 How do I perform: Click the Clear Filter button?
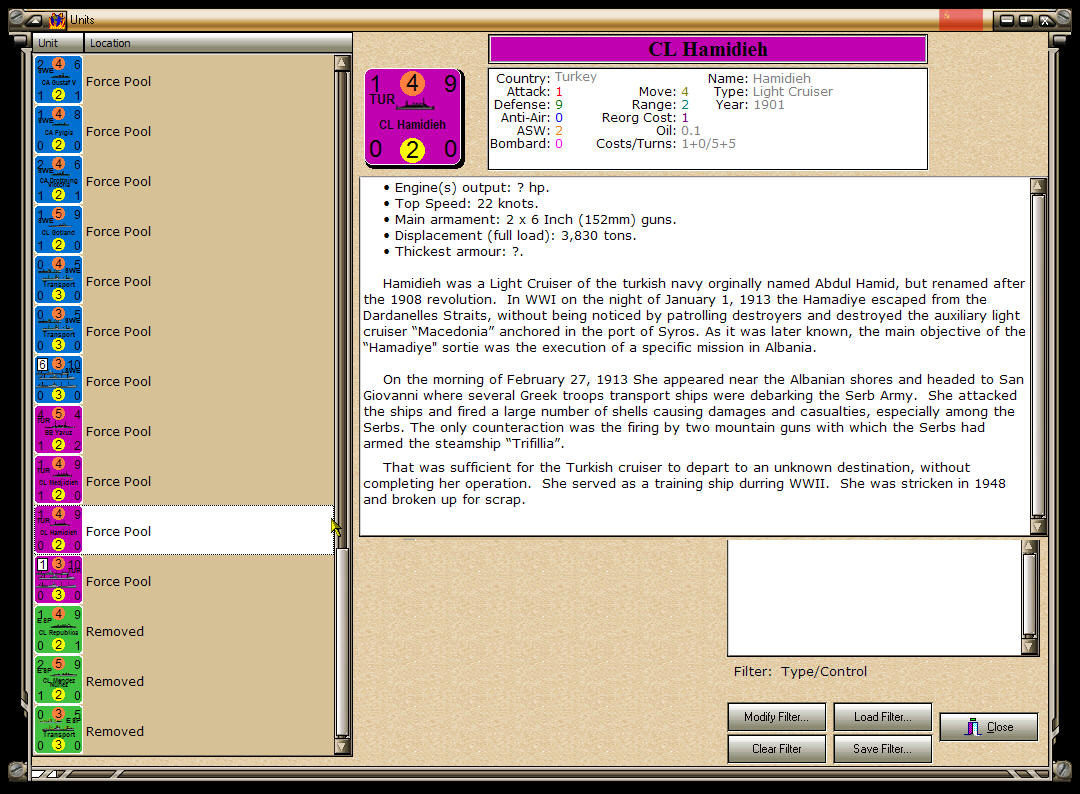pos(776,749)
